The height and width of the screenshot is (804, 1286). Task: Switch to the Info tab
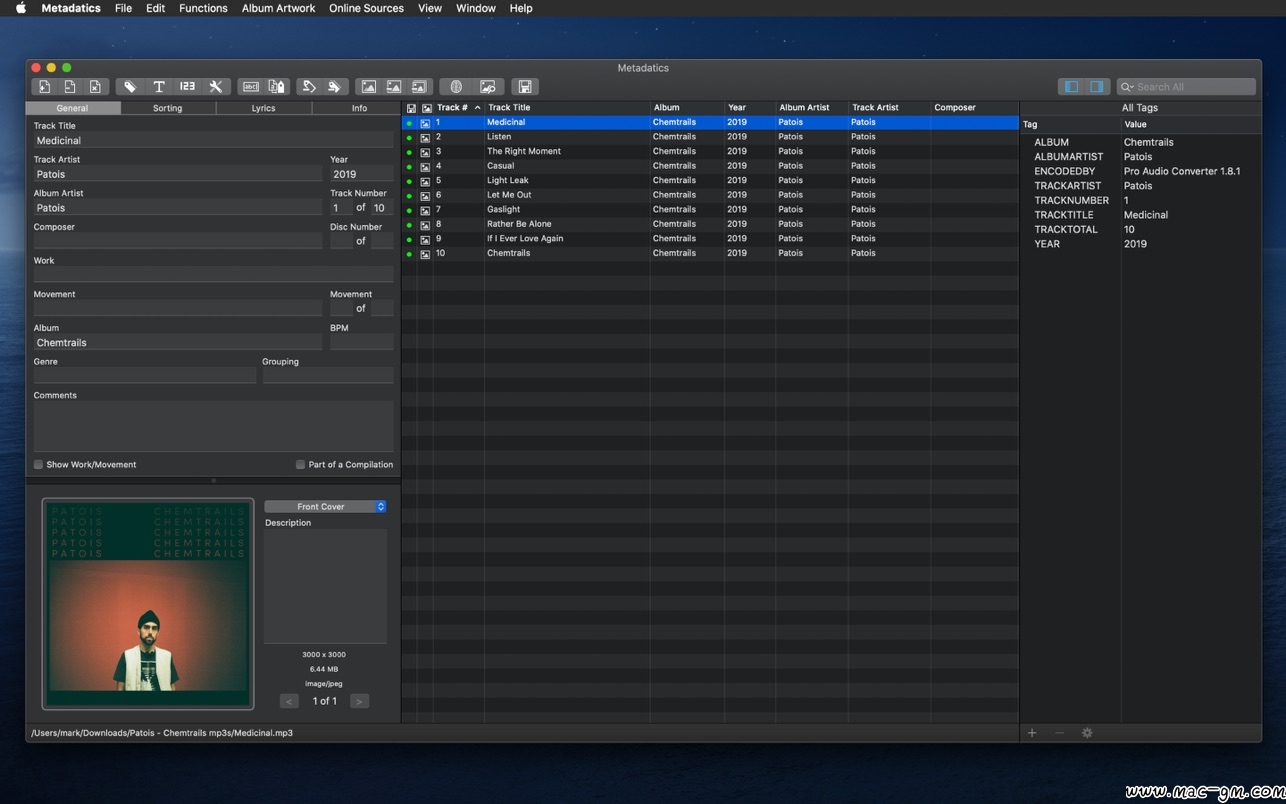[x=359, y=108]
